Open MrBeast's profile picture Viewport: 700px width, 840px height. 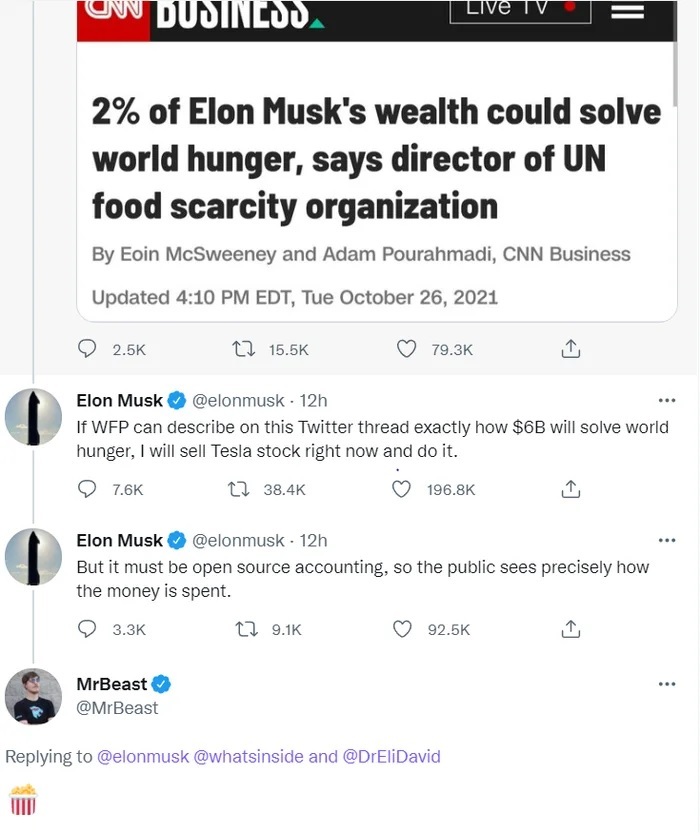[x=34, y=696]
